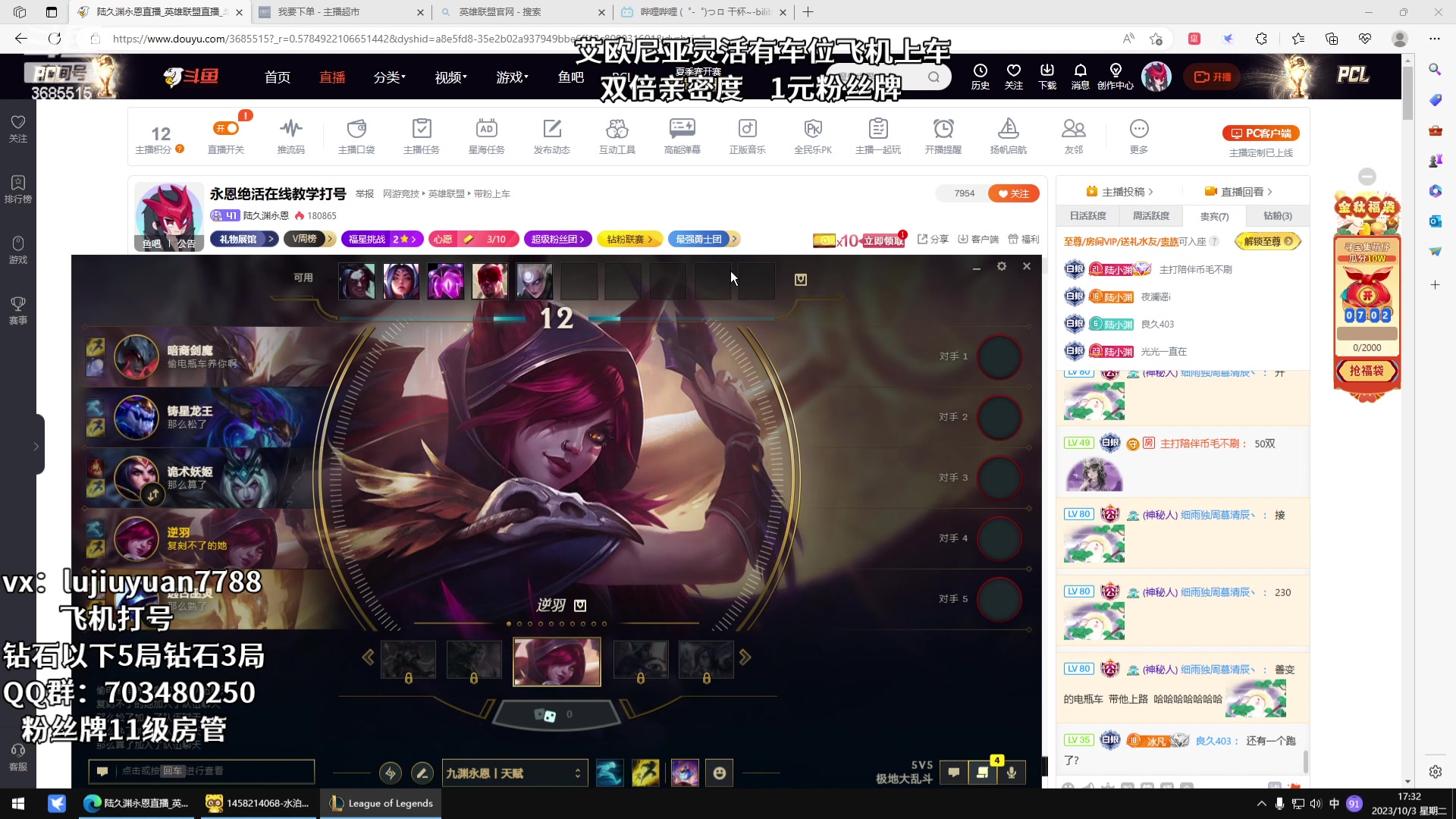The height and width of the screenshot is (819, 1456).
Task: Click the orange 关注 follow button
Action: [x=1013, y=193]
